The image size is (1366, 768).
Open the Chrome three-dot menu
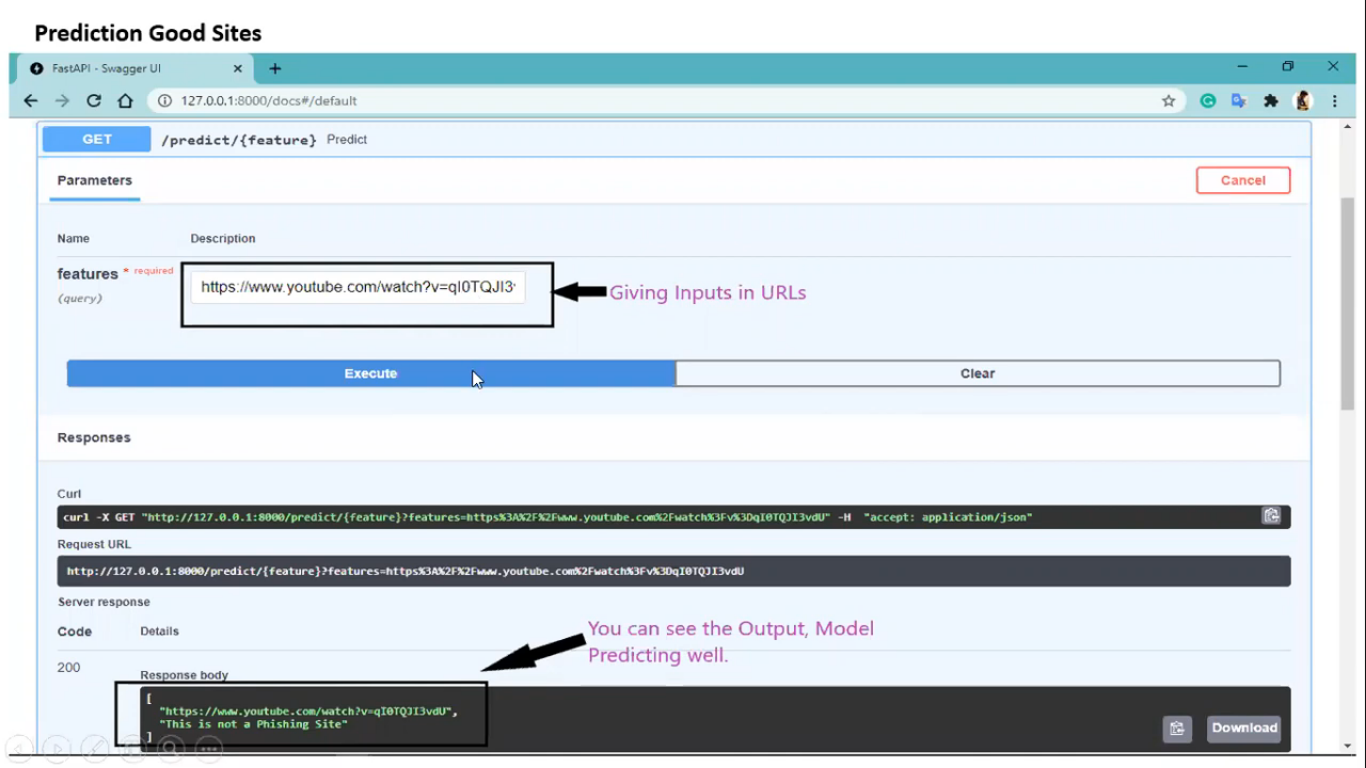coord(1335,100)
